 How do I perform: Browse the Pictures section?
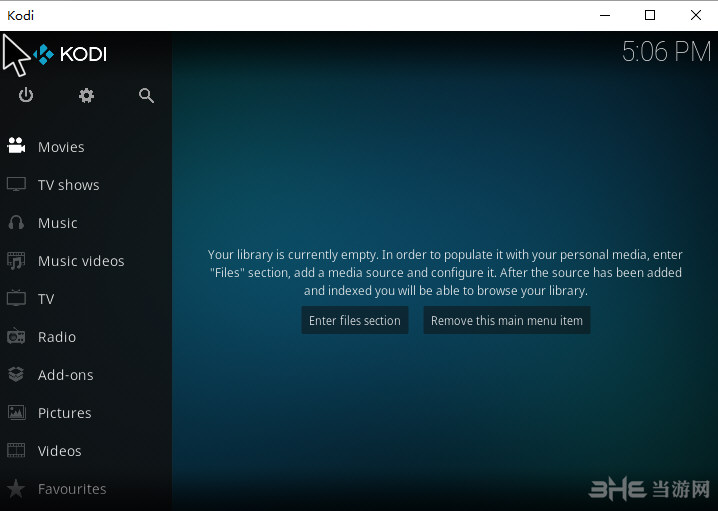86,413
